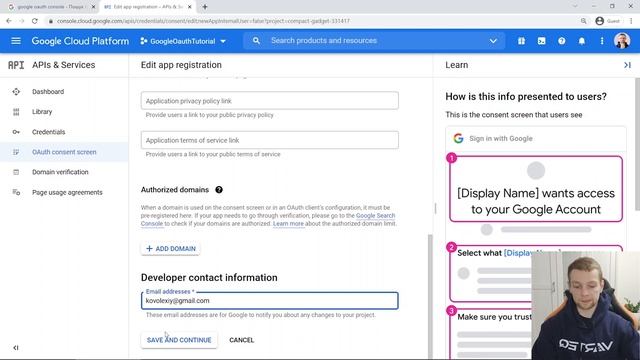Click the Domain verification checkbox icon

coord(16,172)
